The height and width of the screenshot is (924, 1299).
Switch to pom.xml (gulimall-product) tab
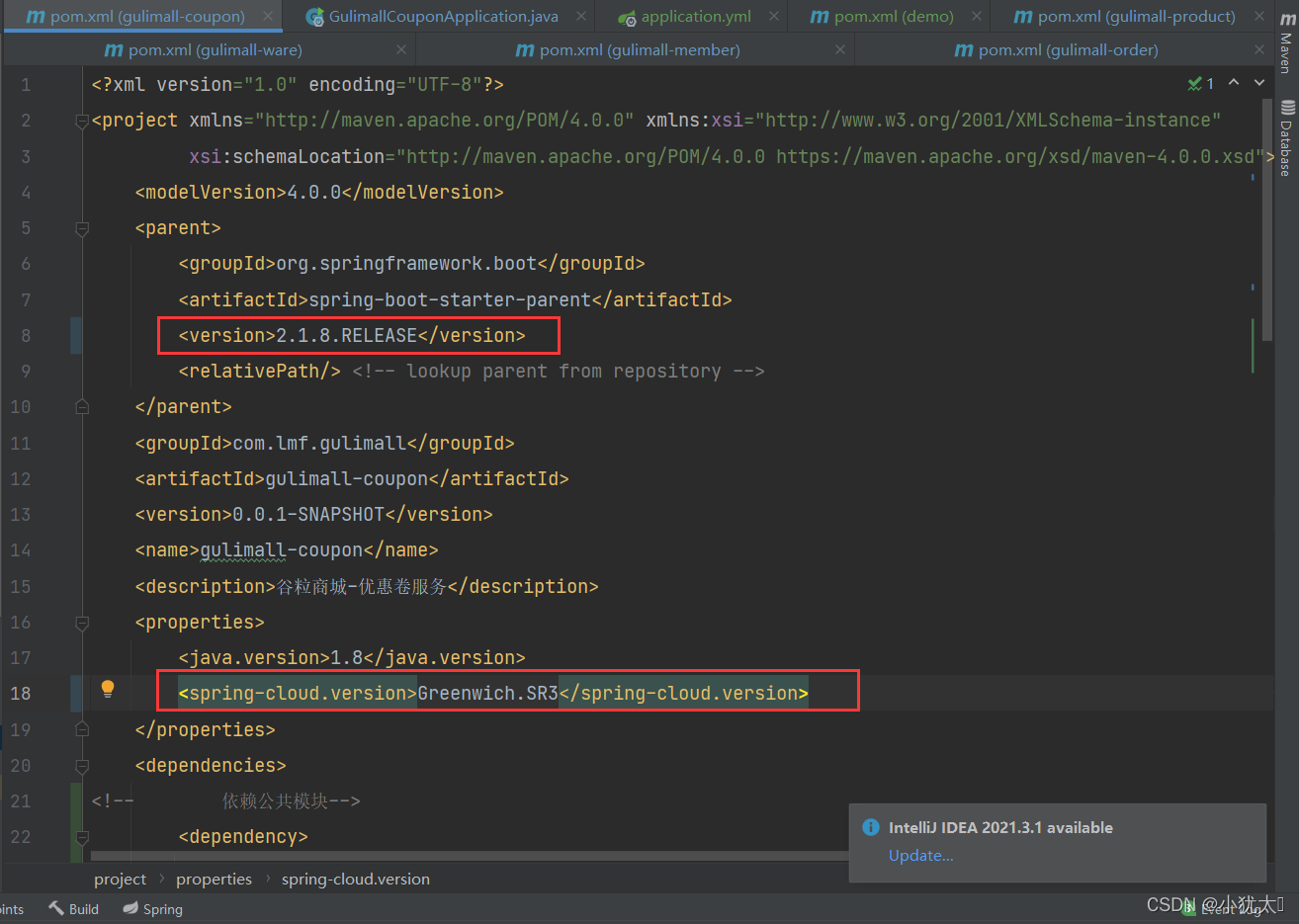[x=1136, y=17]
